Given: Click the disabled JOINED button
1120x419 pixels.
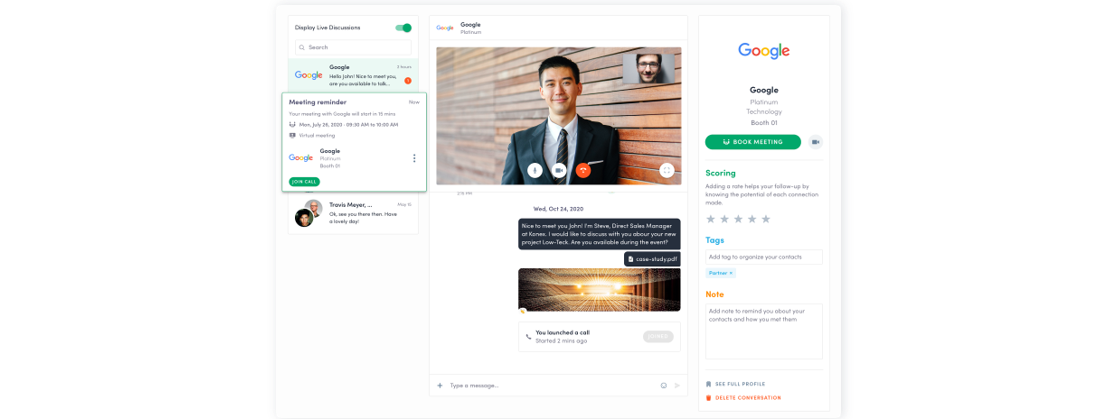Looking at the screenshot, I should (x=658, y=336).
